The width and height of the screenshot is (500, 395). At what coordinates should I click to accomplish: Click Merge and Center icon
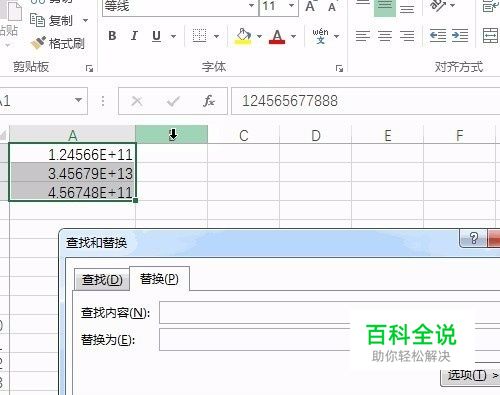point(490,36)
